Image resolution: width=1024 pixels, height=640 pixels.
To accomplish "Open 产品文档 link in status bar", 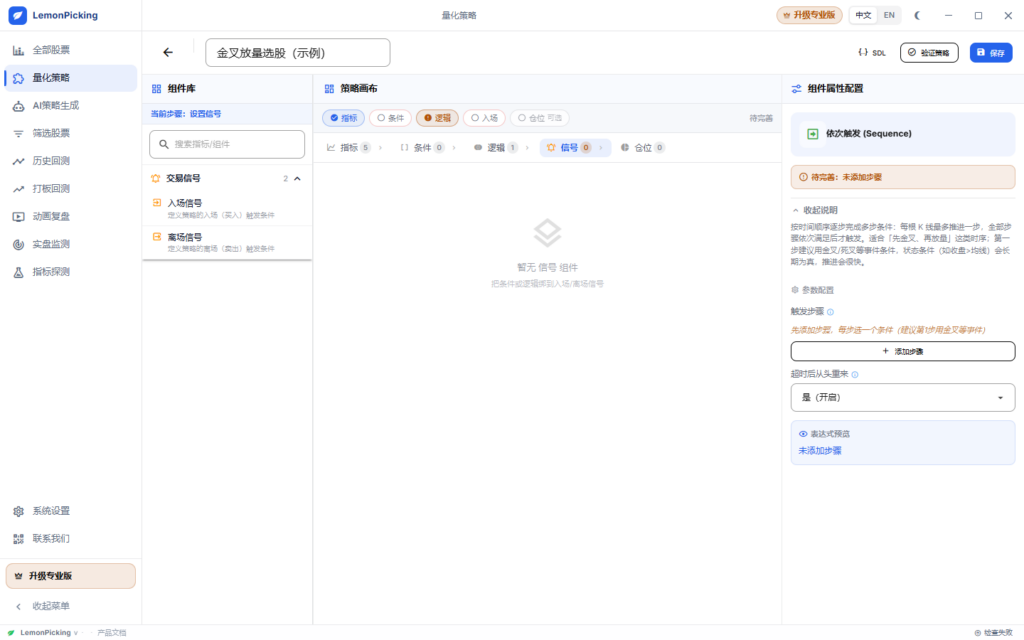I will [x=112, y=633].
